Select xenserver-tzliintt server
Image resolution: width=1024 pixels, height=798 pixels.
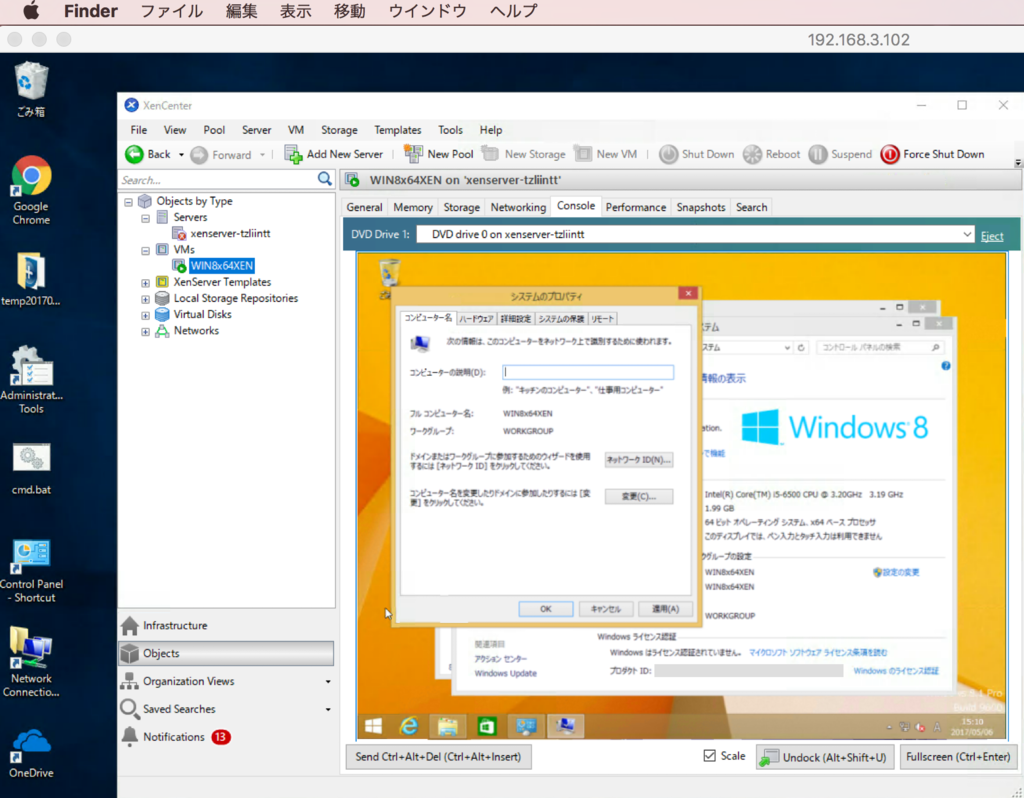point(230,233)
